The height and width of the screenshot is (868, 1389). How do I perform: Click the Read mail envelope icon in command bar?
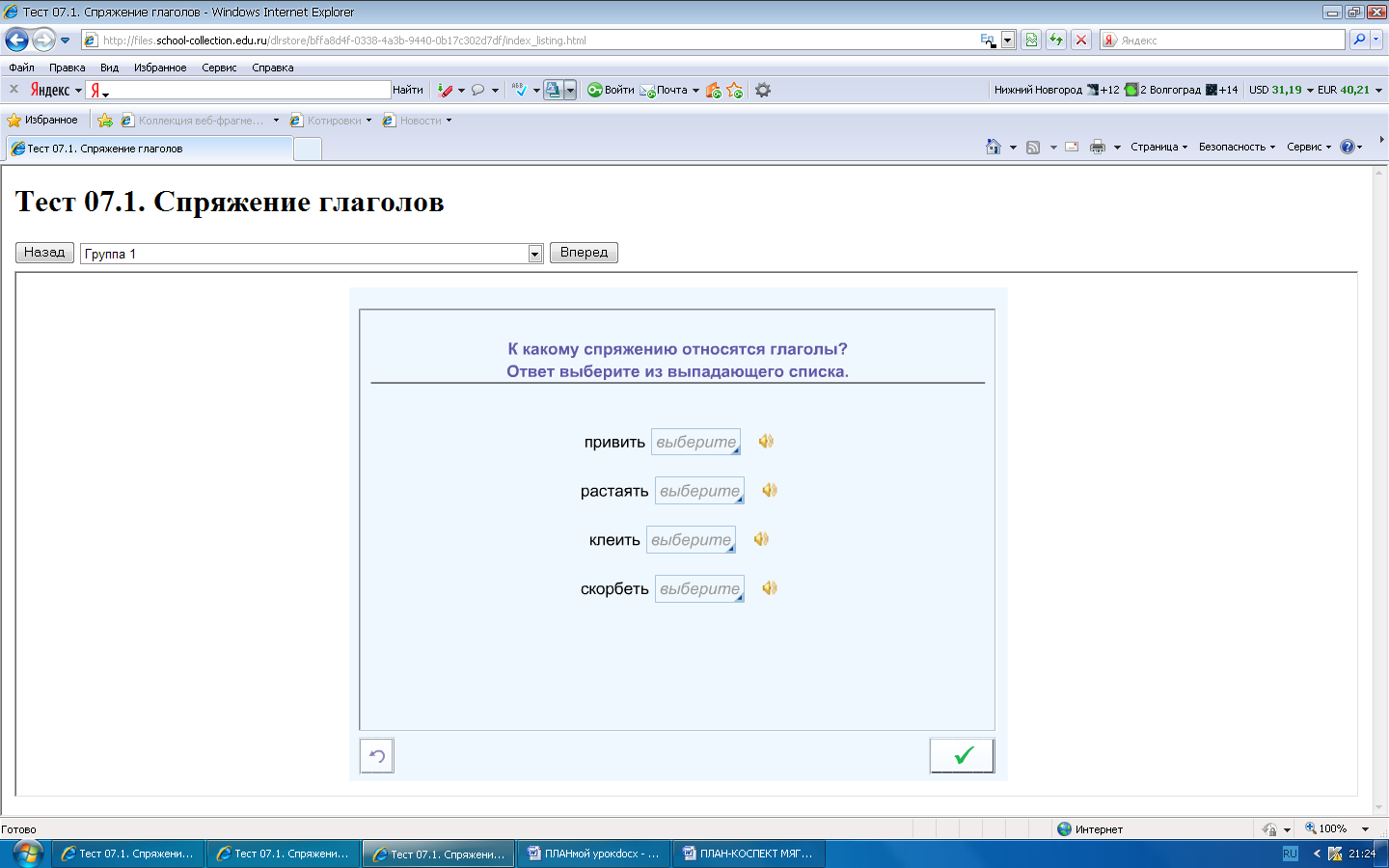click(x=1072, y=147)
